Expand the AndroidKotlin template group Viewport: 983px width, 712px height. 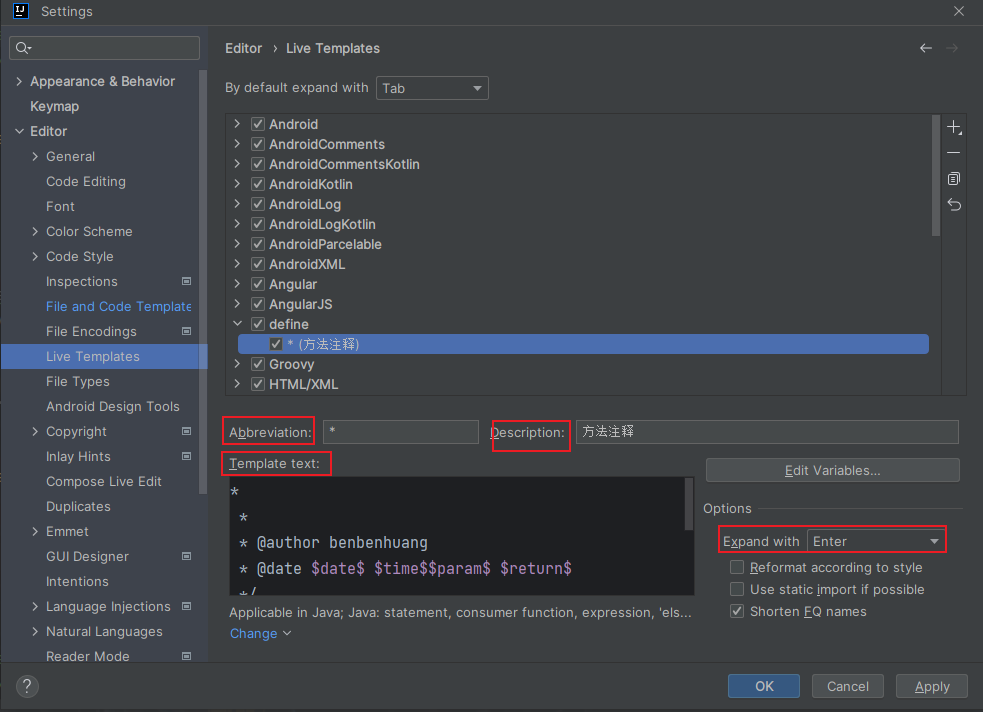[237, 184]
